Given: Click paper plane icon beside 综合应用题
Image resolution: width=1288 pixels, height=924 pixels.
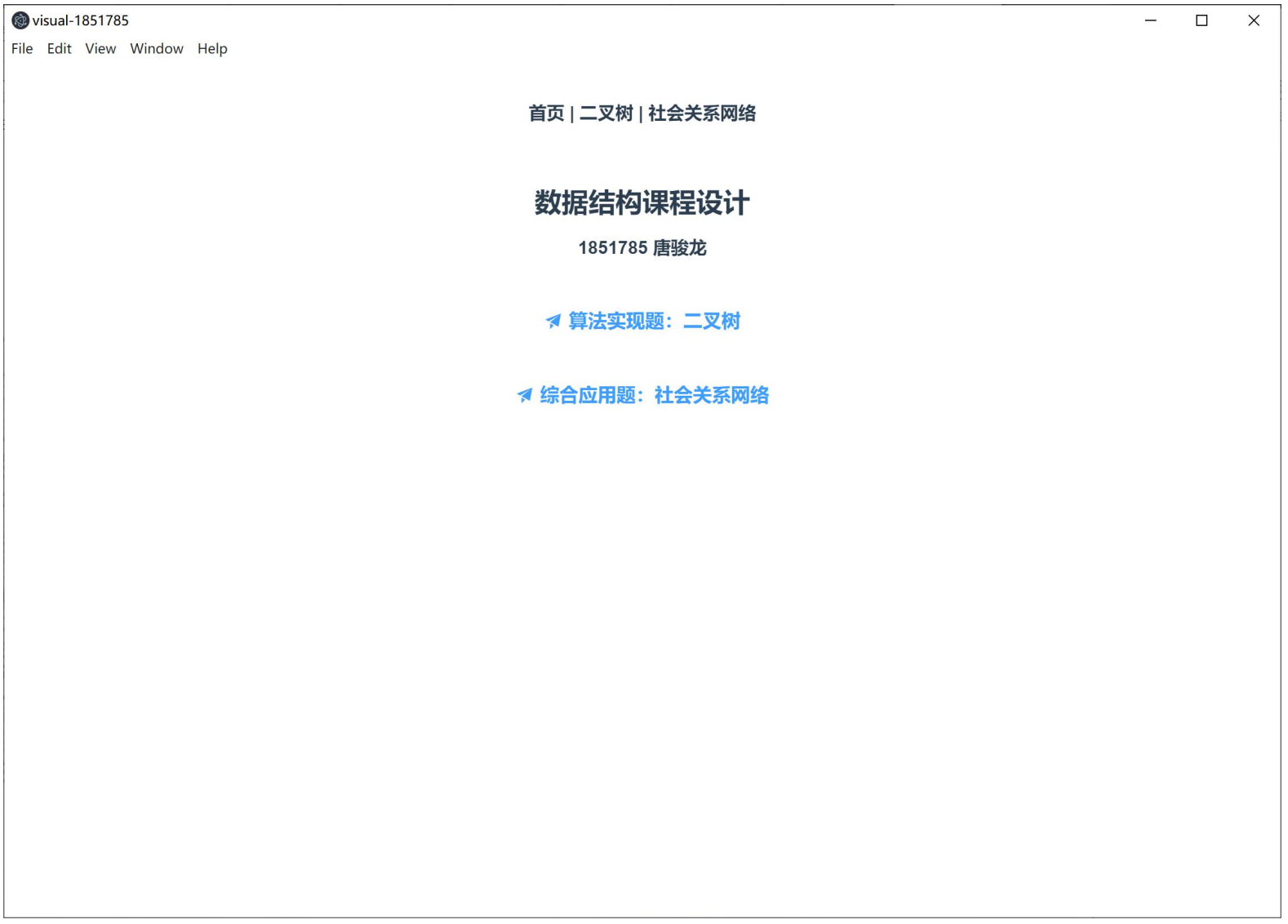Looking at the screenshot, I should click(525, 396).
